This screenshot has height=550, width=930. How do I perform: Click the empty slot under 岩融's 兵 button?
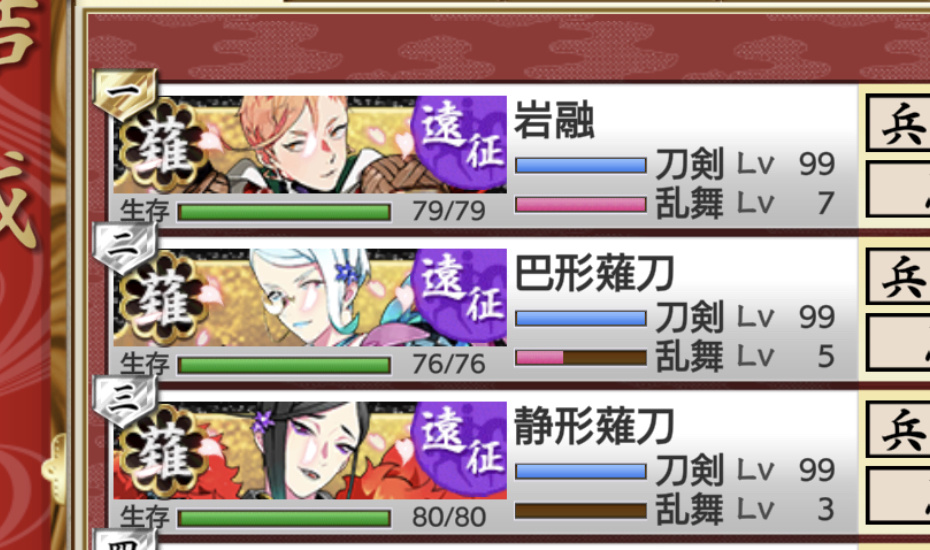tap(898, 190)
